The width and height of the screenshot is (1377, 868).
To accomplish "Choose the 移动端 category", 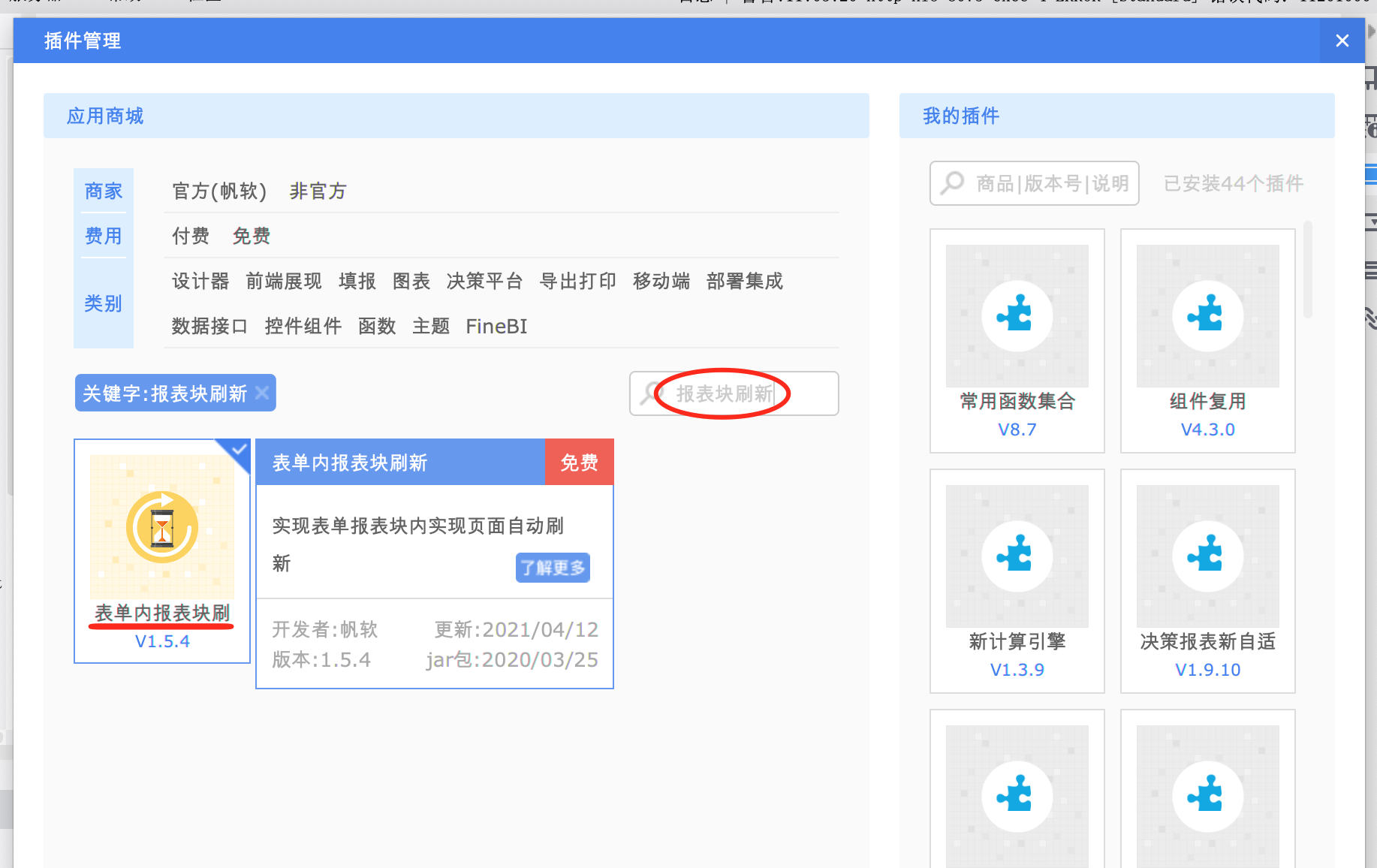I will 661,281.
